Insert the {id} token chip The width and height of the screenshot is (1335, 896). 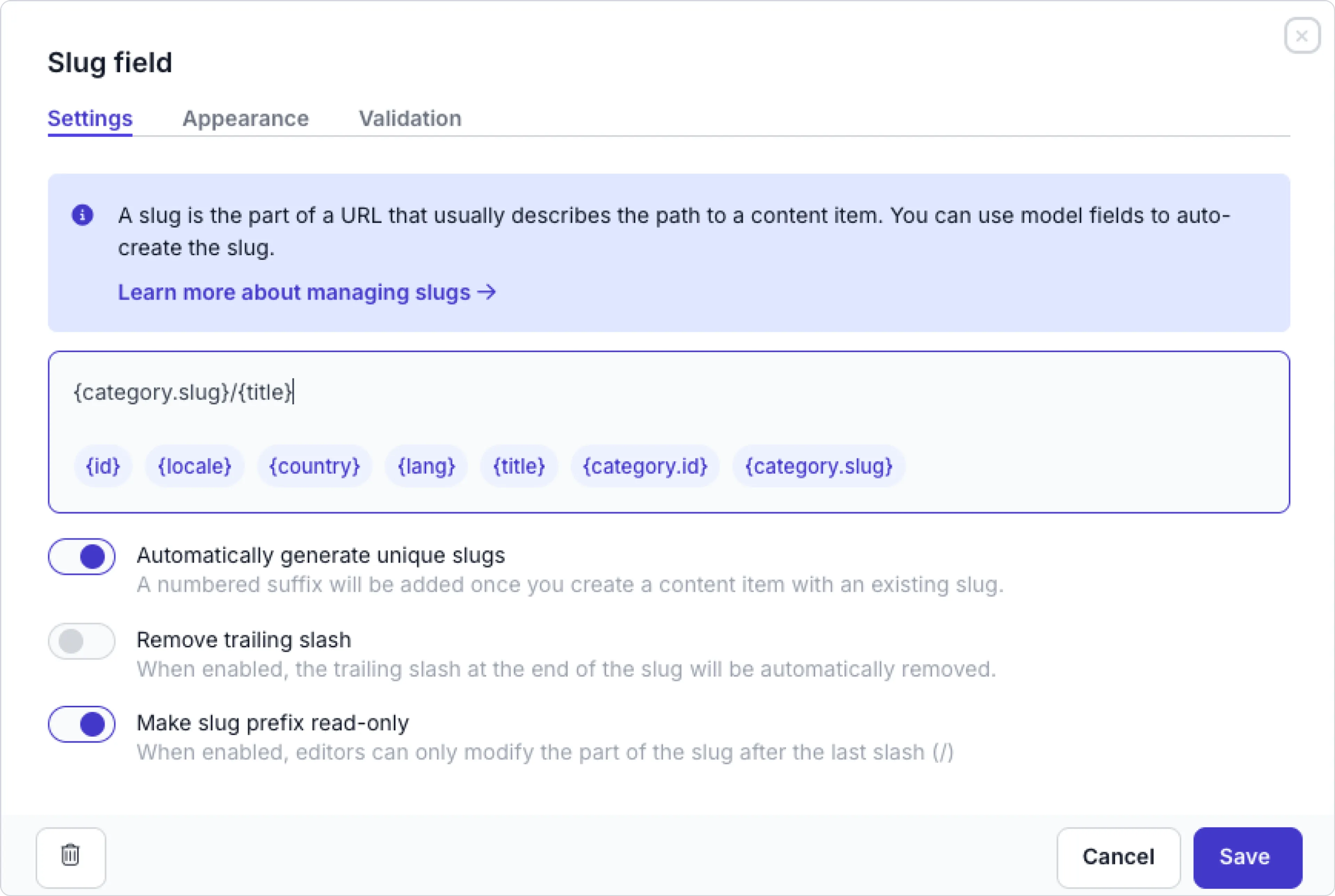tap(103, 466)
